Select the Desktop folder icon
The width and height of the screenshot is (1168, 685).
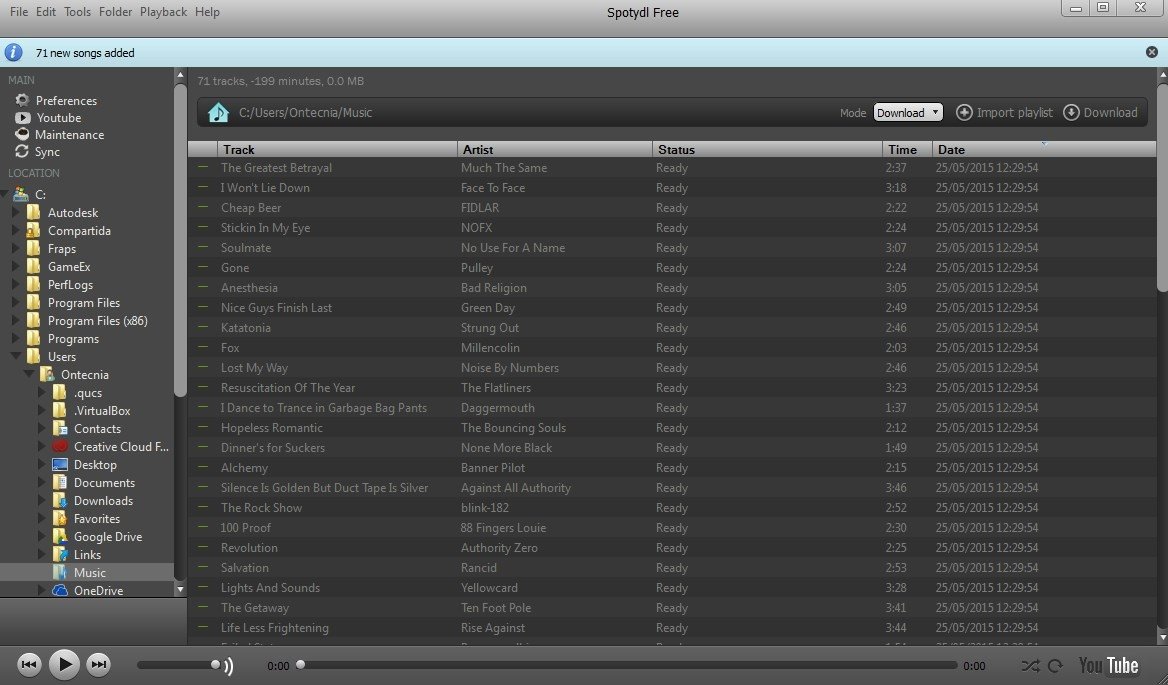coord(60,465)
